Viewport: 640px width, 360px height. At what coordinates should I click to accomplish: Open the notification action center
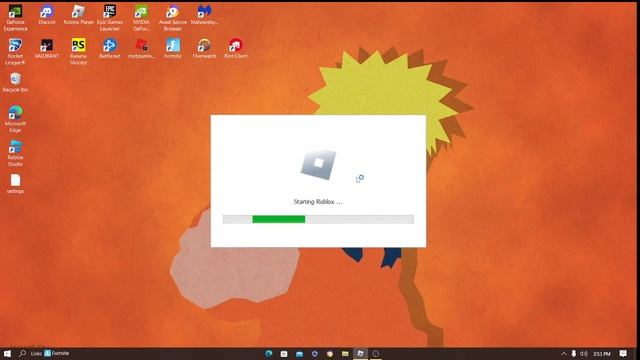(623, 353)
